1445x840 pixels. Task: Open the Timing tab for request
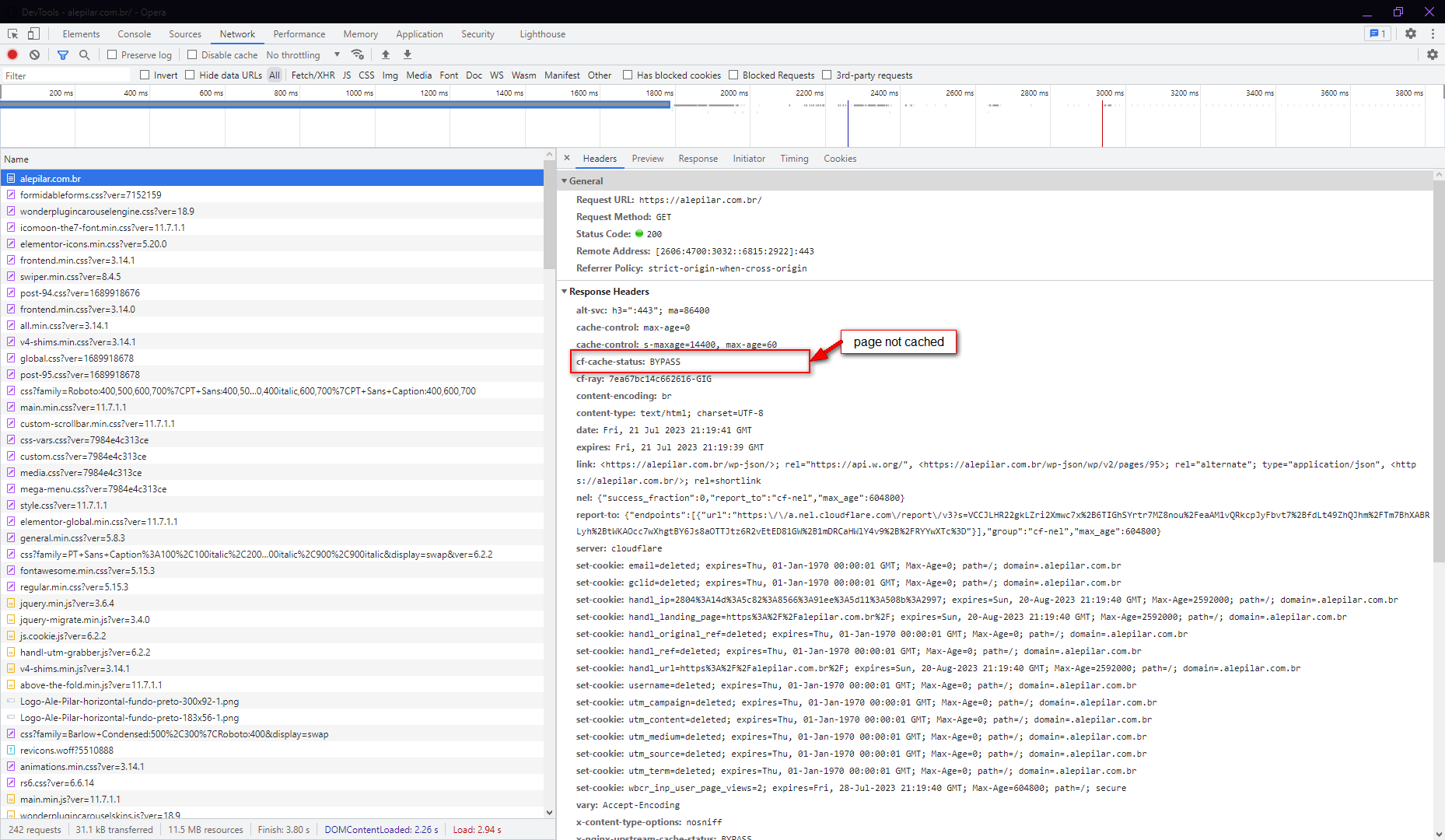pyautogui.click(x=794, y=159)
